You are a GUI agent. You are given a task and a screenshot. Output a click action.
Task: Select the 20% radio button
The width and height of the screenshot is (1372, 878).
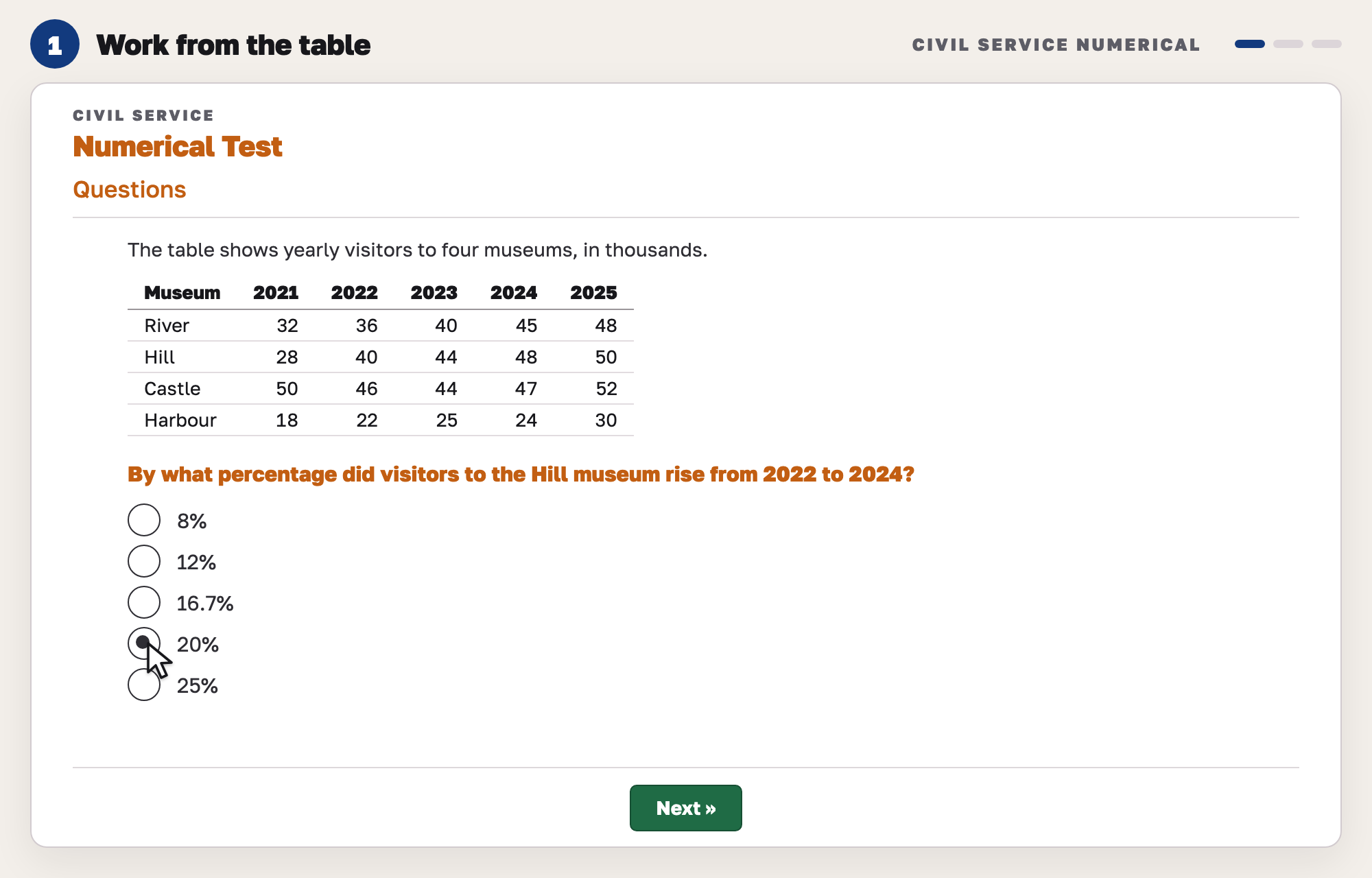pos(144,644)
